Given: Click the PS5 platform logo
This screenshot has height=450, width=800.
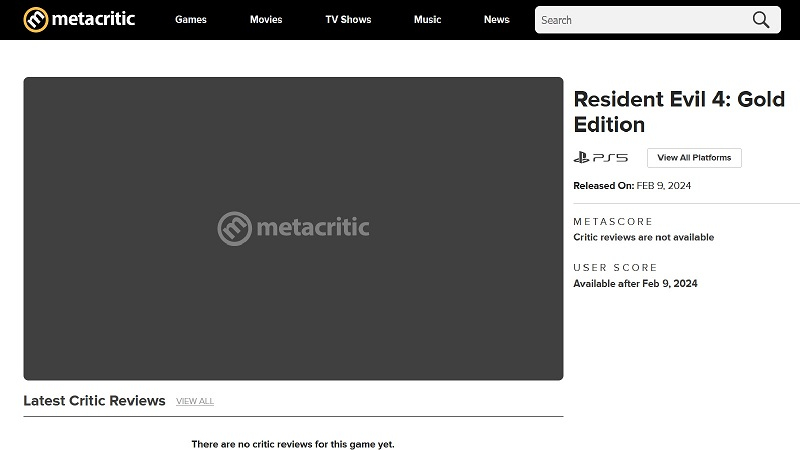Looking at the screenshot, I should (600, 158).
